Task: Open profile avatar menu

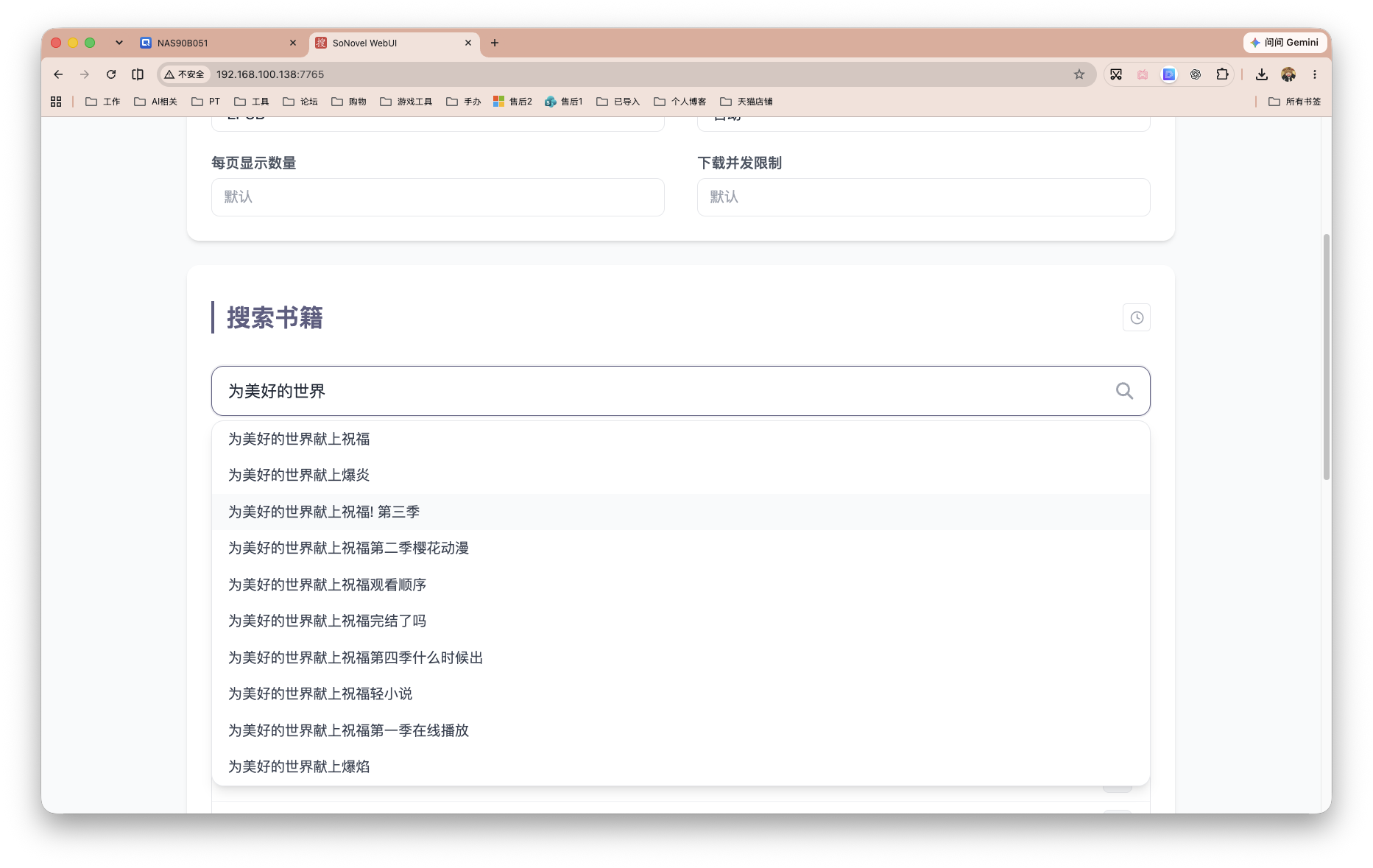Action: tap(1288, 74)
